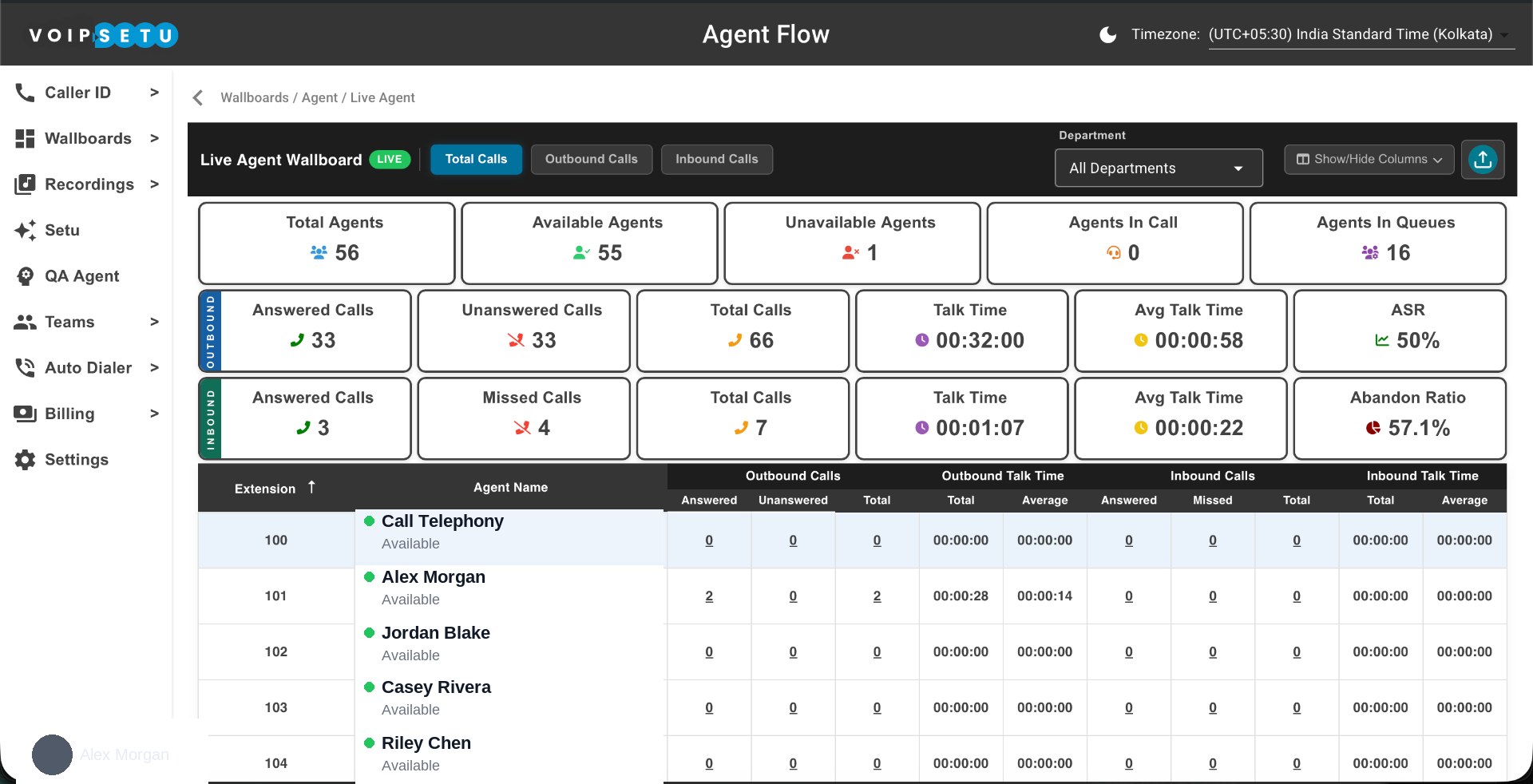Click ASR chart icon
Screen dimensions: 1533x784
tap(1382, 340)
